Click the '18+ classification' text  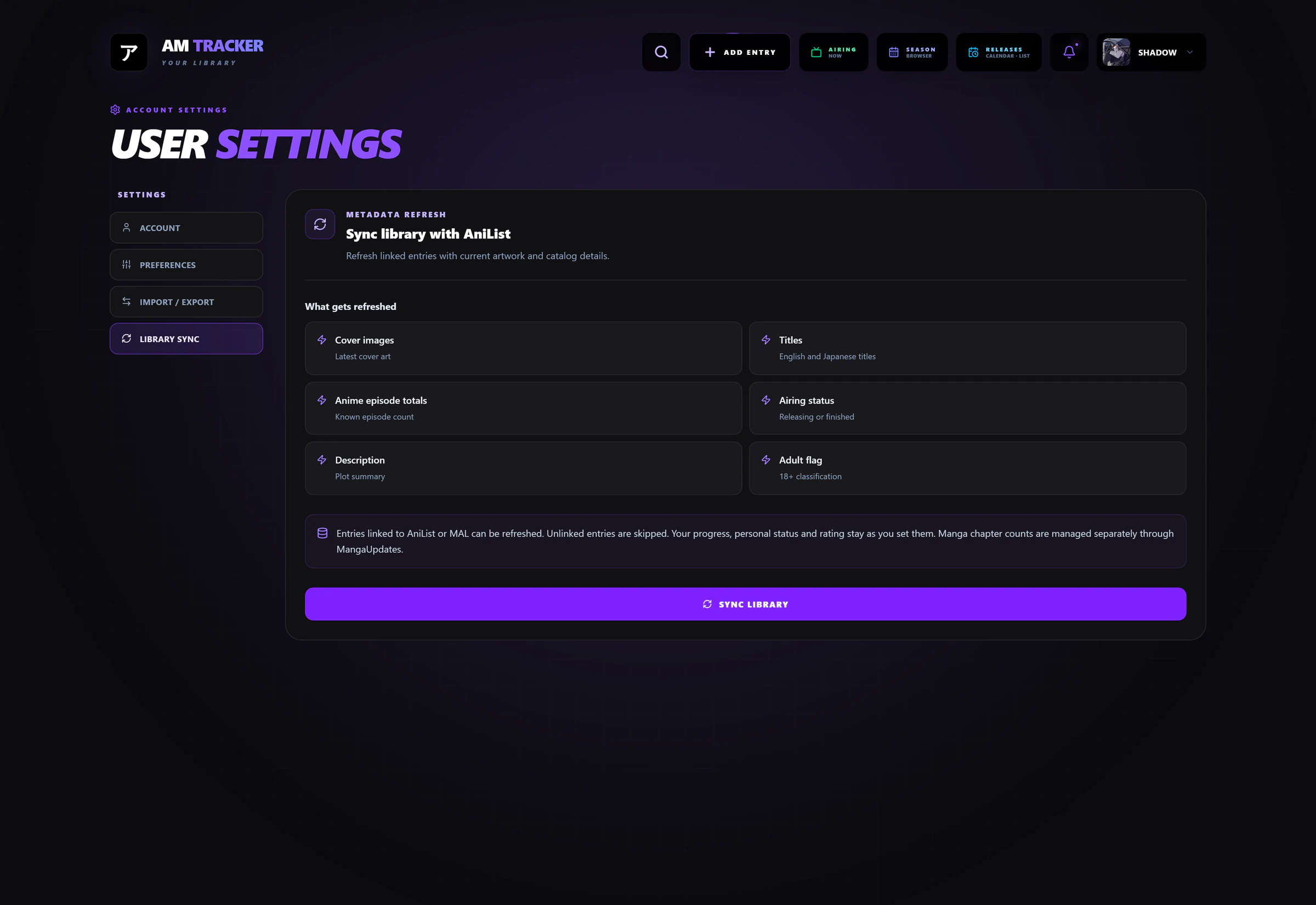pos(810,476)
